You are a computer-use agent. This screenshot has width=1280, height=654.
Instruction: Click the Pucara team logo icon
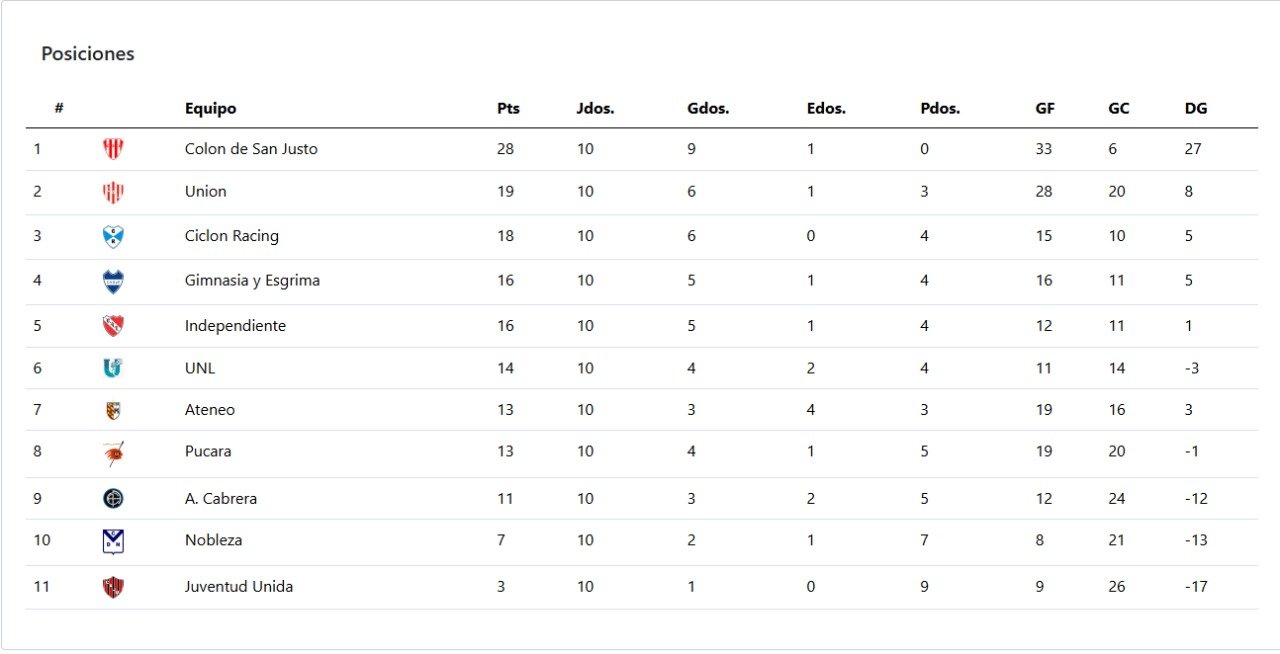113,453
